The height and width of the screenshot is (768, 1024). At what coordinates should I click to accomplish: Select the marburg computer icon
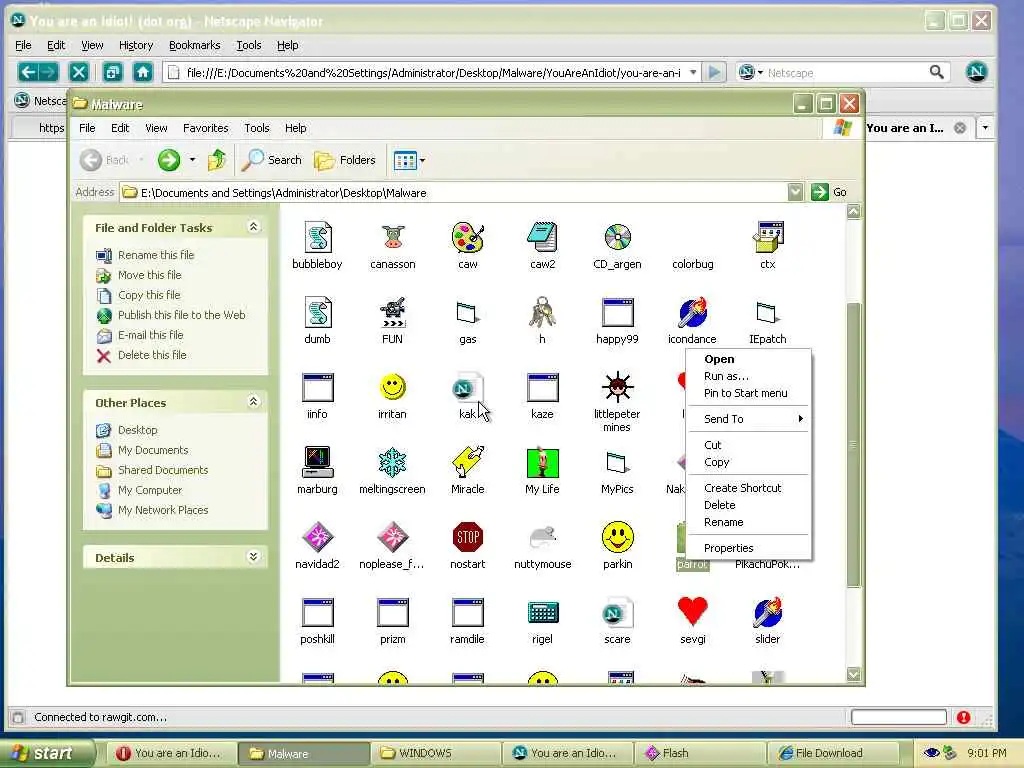click(x=317, y=462)
